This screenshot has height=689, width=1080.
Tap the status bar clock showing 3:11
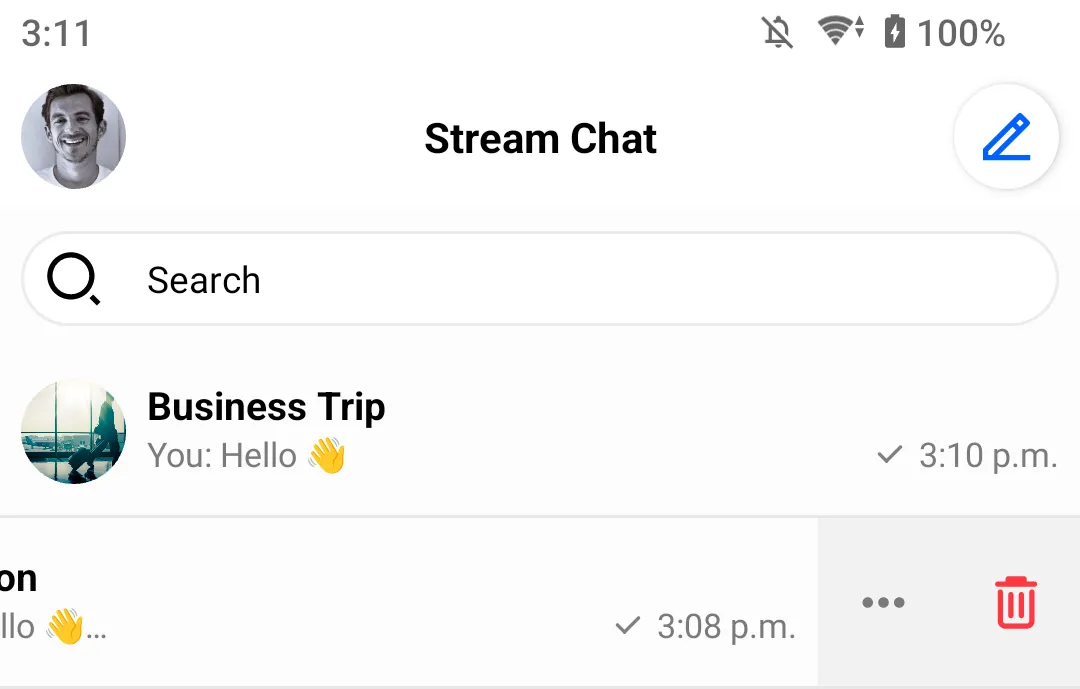coord(56,34)
